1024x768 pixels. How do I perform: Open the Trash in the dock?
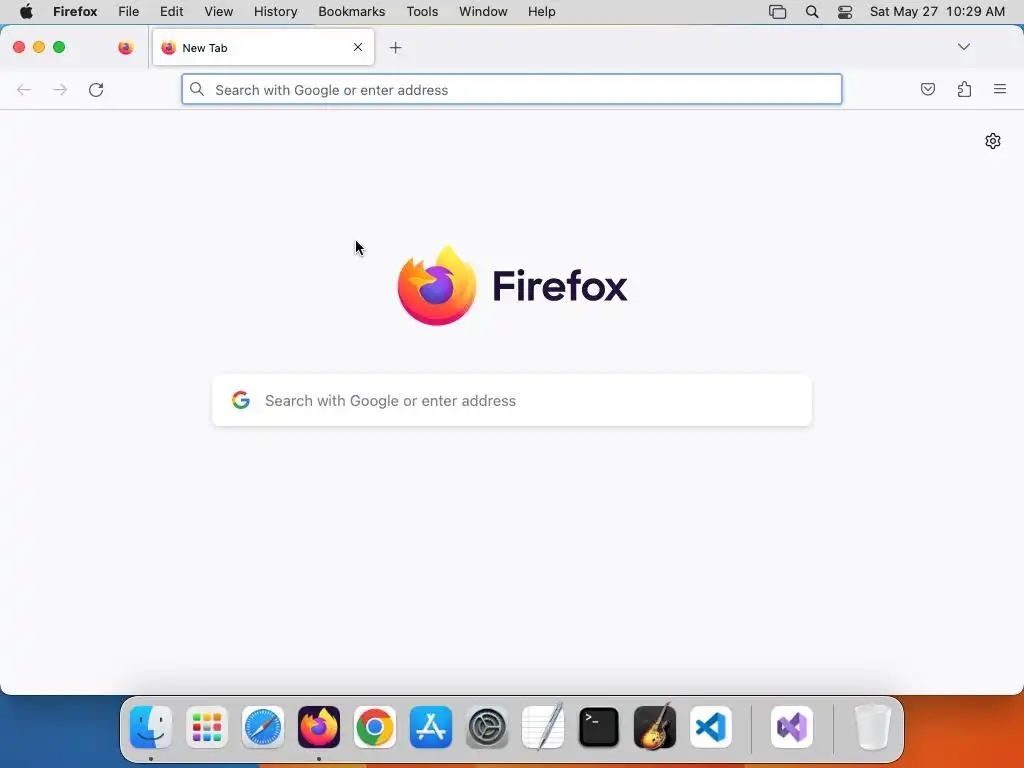(873, 727)
